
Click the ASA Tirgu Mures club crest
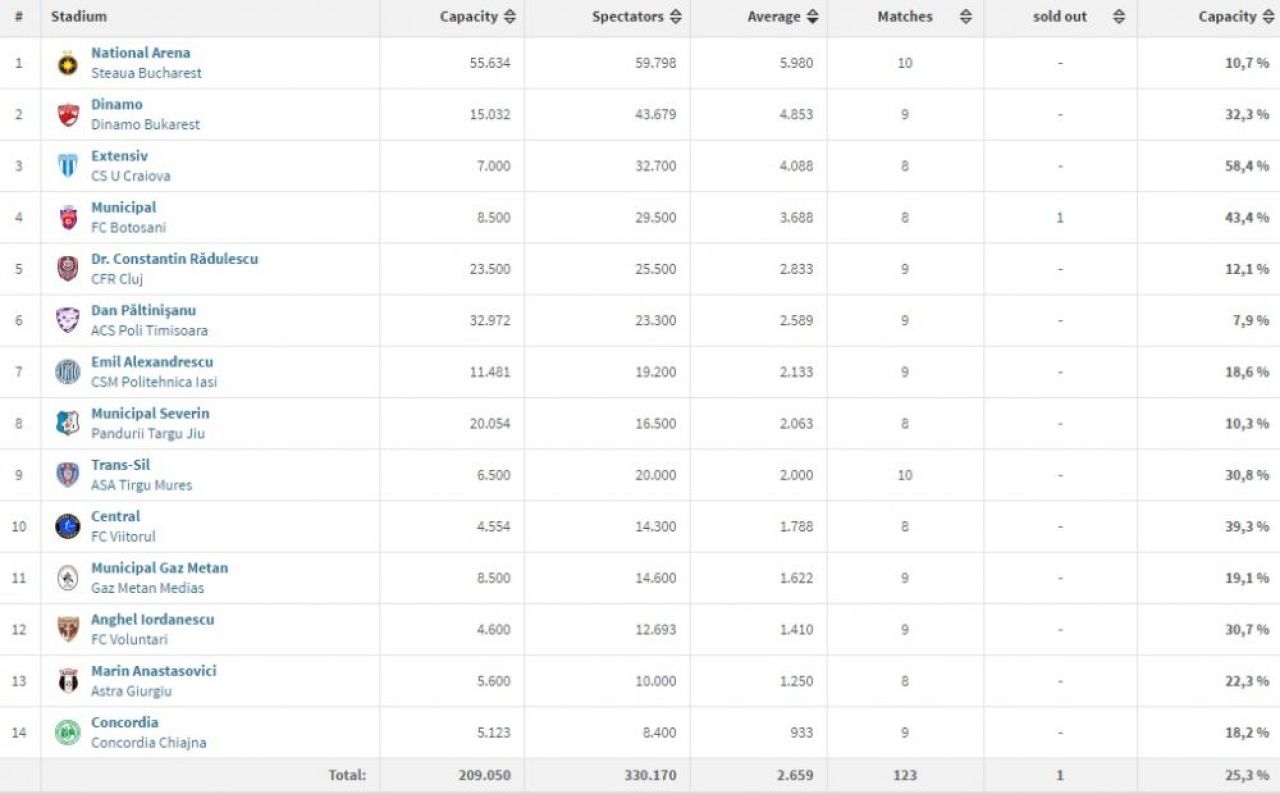click(68, 475)
